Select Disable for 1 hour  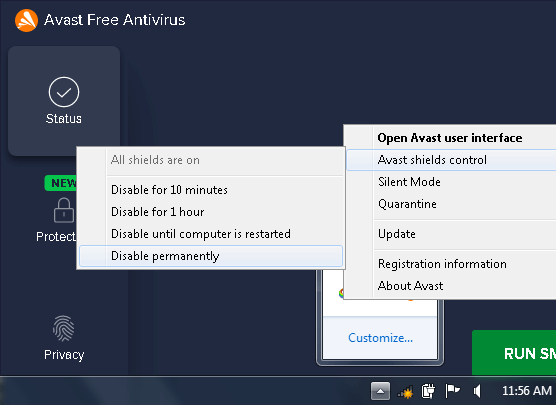tap(211, 212)
